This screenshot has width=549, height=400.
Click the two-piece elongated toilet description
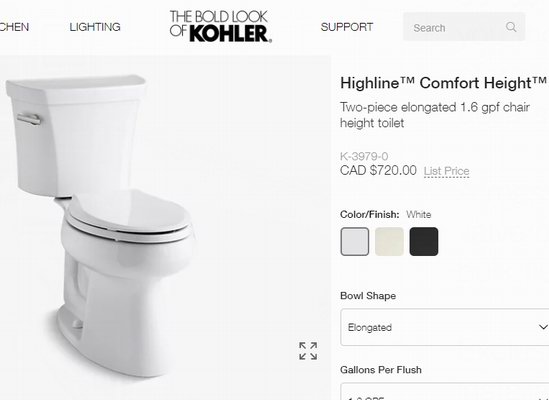pos(435,115)
